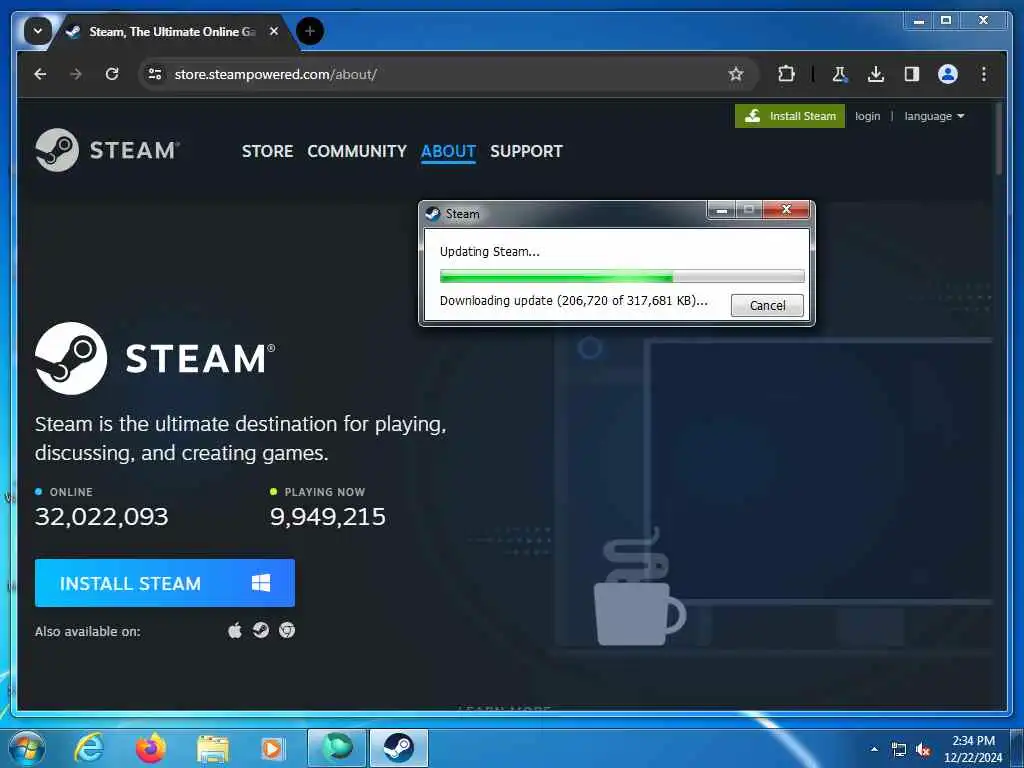The image size is (1024, 768).
Task: Click the Steam updater dialog title bar
Action: tap(565, 214)
